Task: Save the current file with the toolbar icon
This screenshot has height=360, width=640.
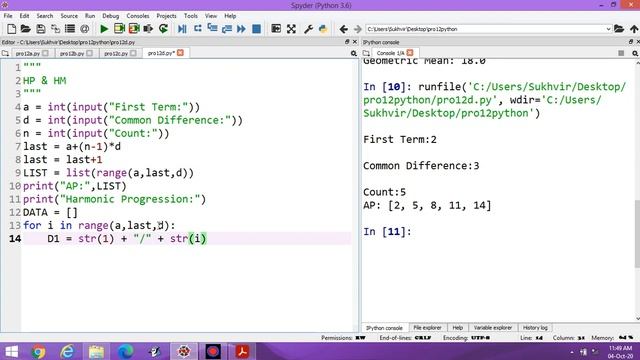Action: 40,29
